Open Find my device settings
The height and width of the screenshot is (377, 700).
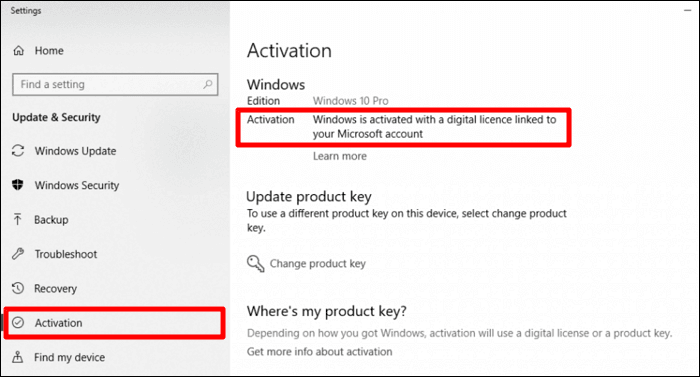coord(69,357)
